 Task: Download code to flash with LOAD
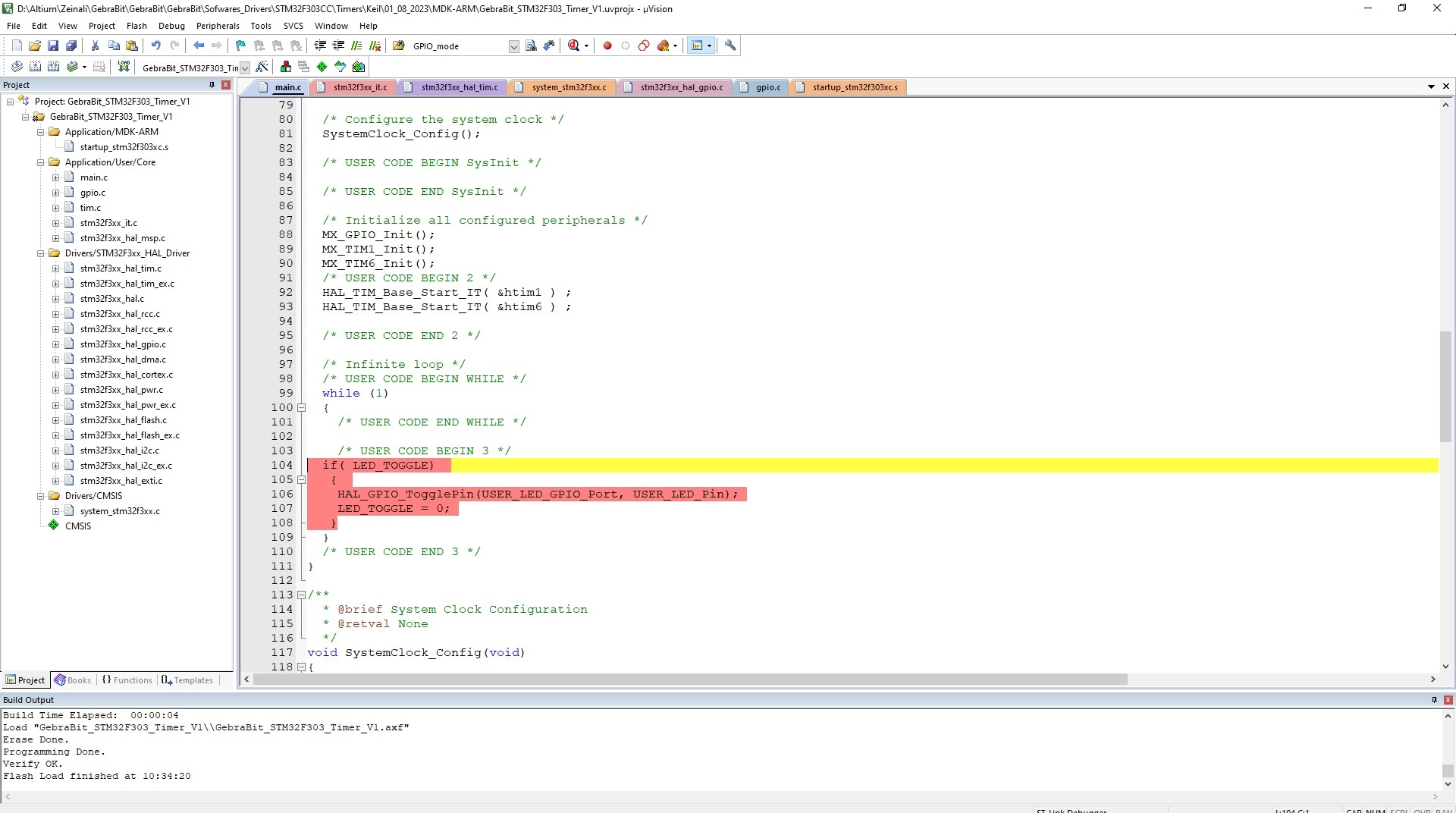(124, 67)
